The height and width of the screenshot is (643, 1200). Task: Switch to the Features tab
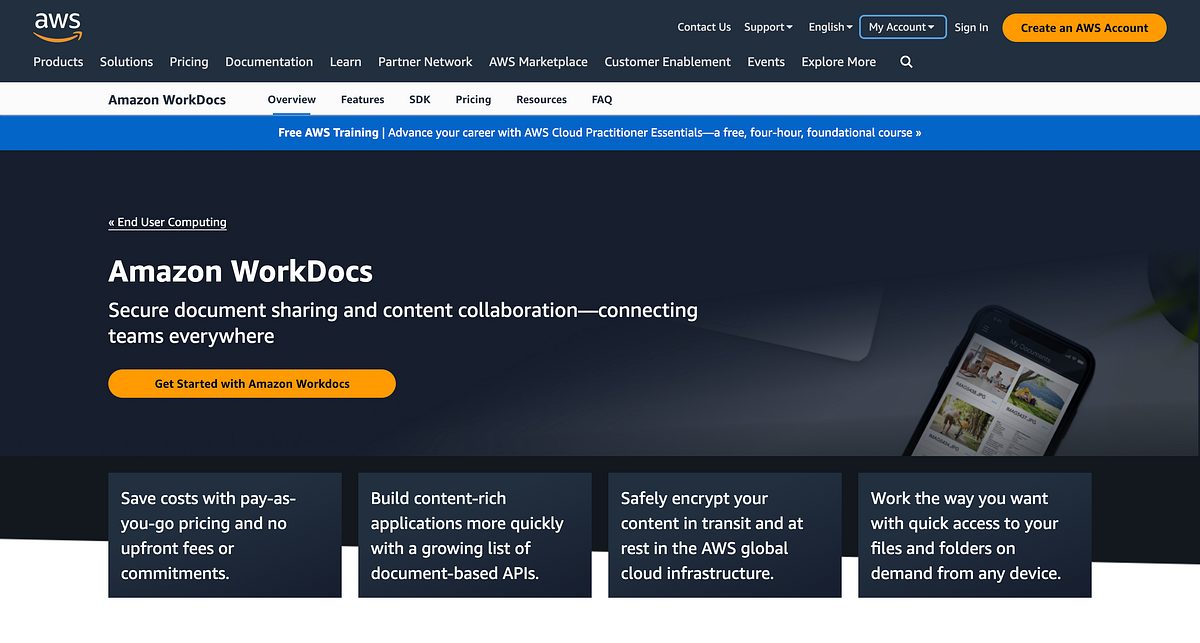coord(362,99)
